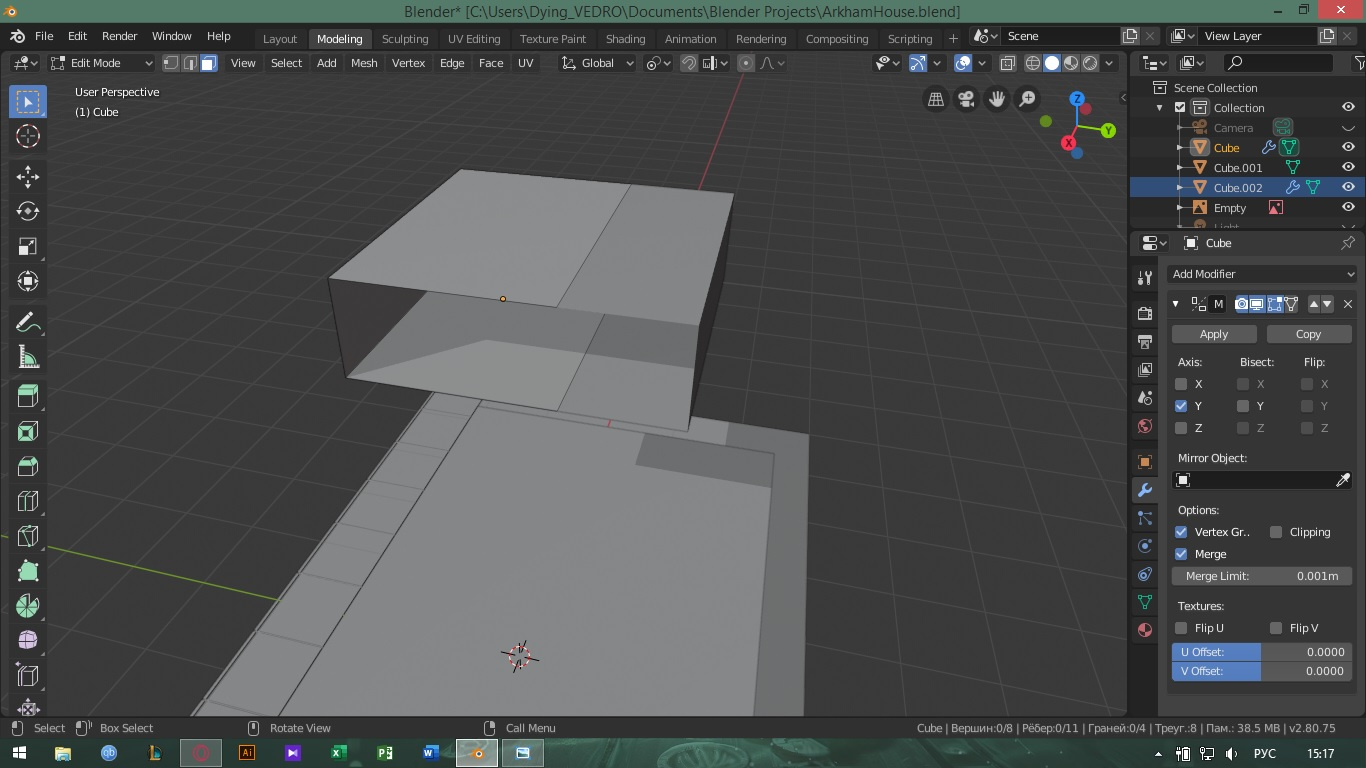The width and height of the screenshot is (1366, 768).
Task: Choose the Move tool
Action: 28,177
